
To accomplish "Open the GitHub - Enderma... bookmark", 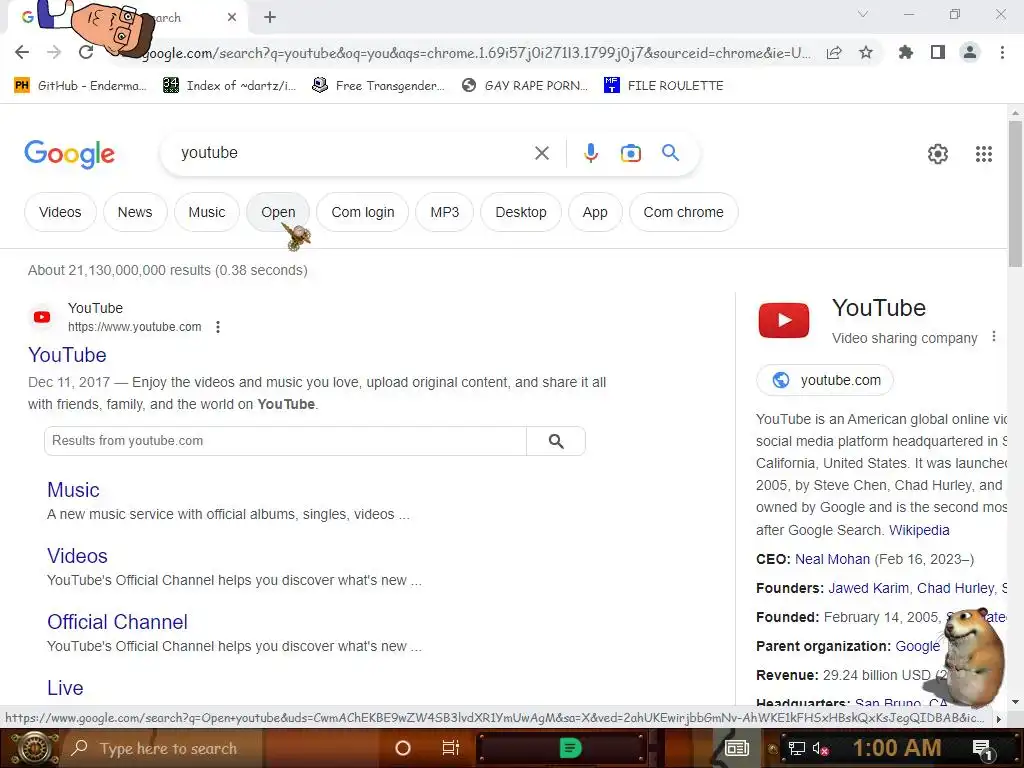I will [80, 86].
